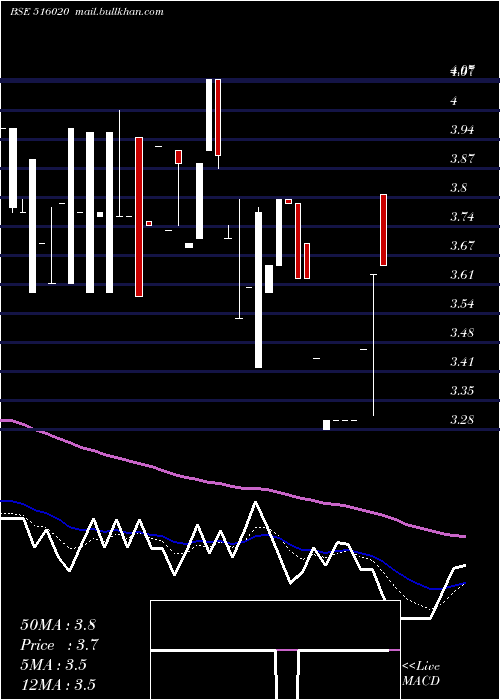500x700 pixels.
Task: Click the tall white candlestick reaching 4.07
Action: [209, 115]
